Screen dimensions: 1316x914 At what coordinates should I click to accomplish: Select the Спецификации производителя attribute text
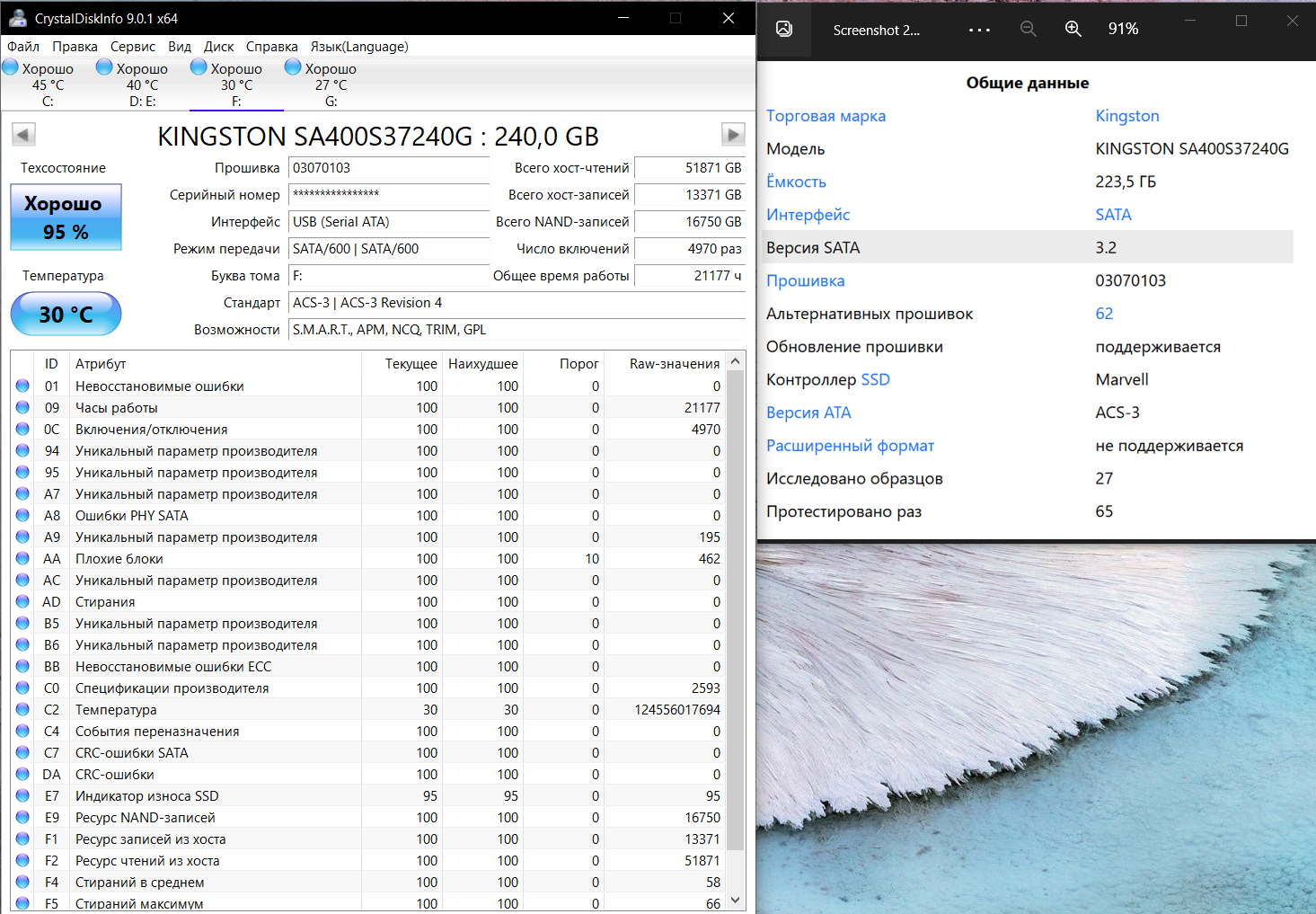pos(172,688)
